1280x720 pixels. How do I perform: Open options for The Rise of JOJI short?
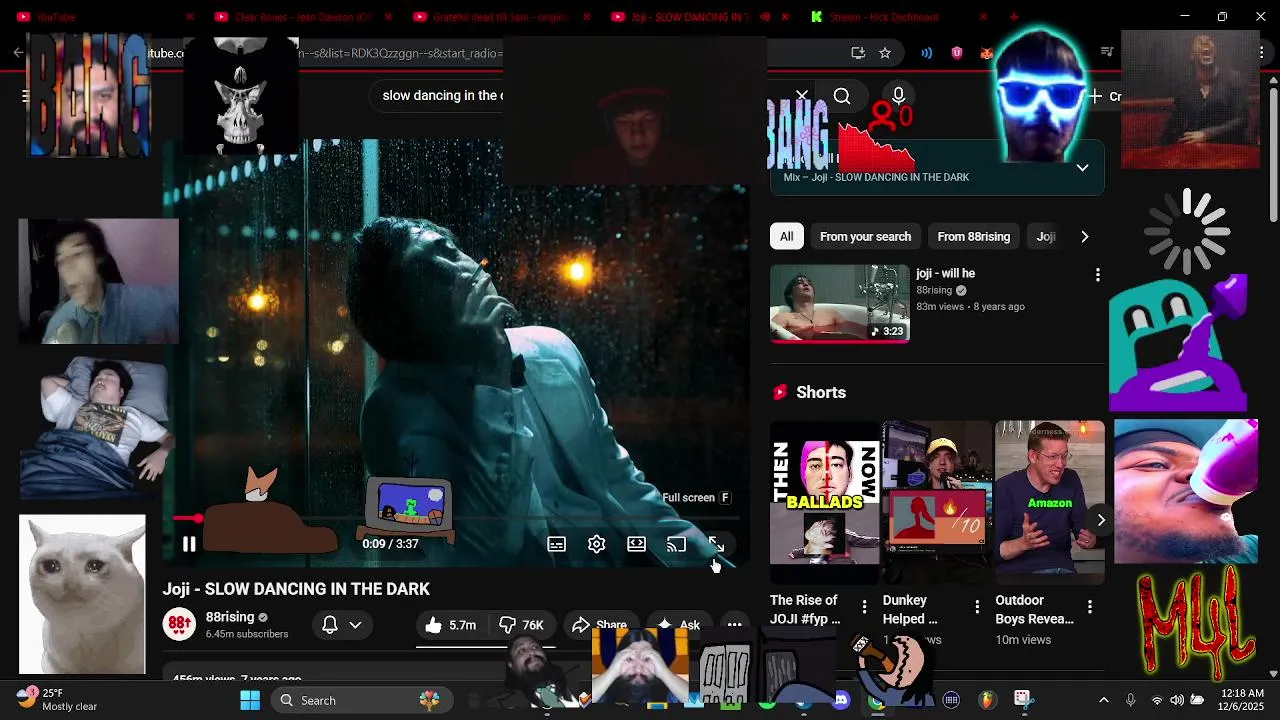[864, 606]
